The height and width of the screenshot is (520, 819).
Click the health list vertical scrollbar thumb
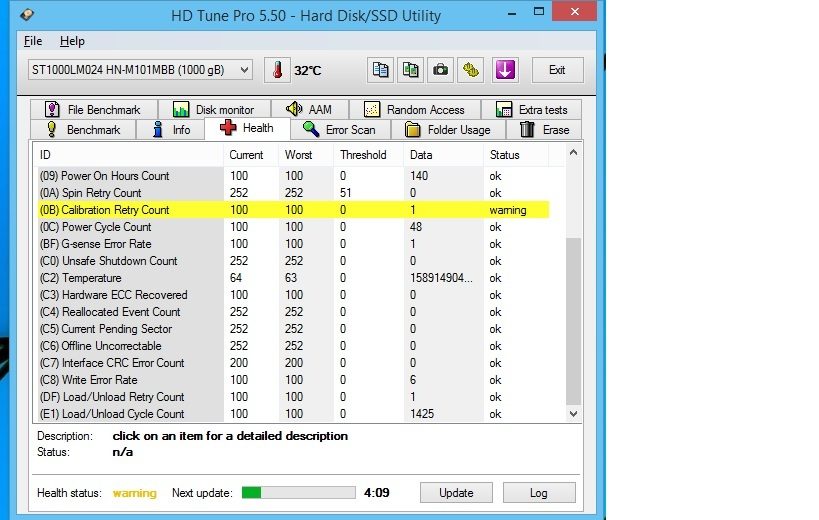click(574, 321)
